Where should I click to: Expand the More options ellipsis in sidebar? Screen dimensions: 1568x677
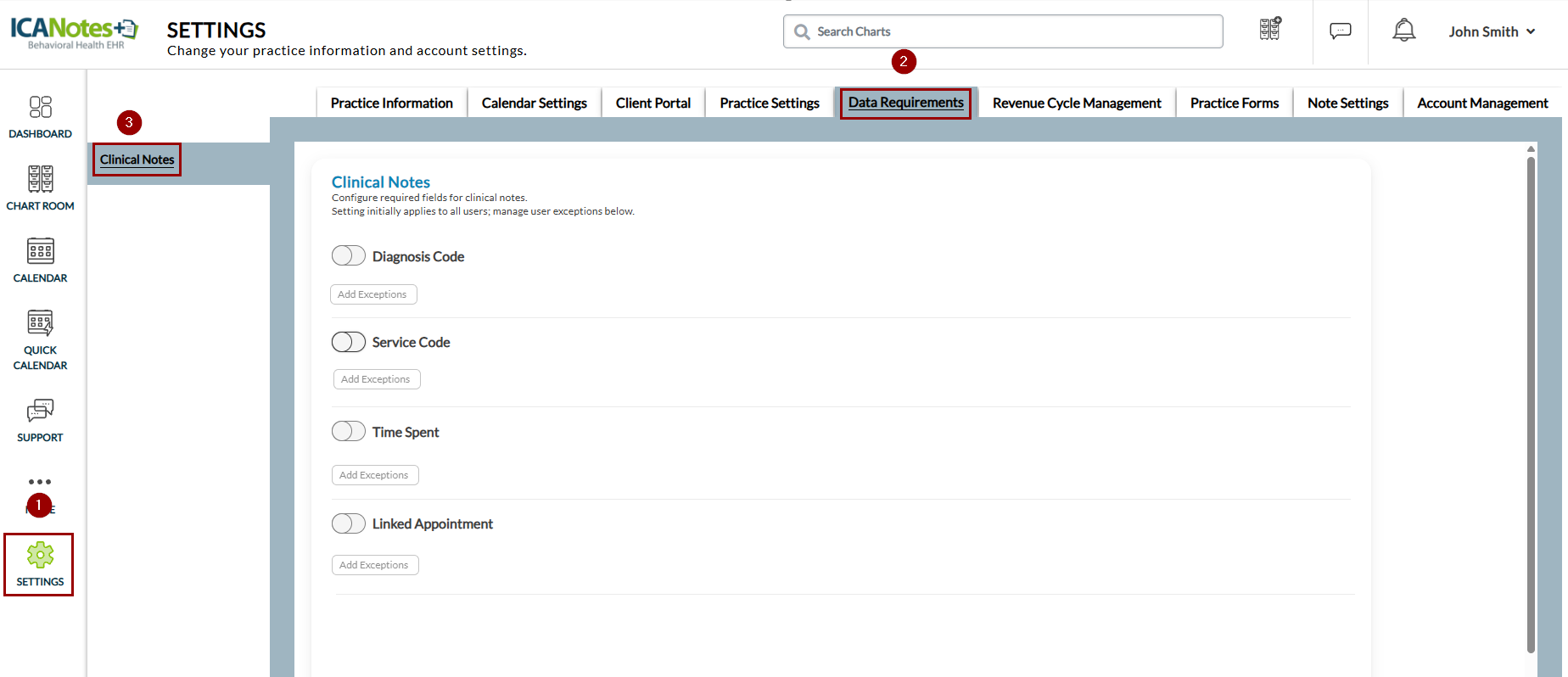click(40, 482)
